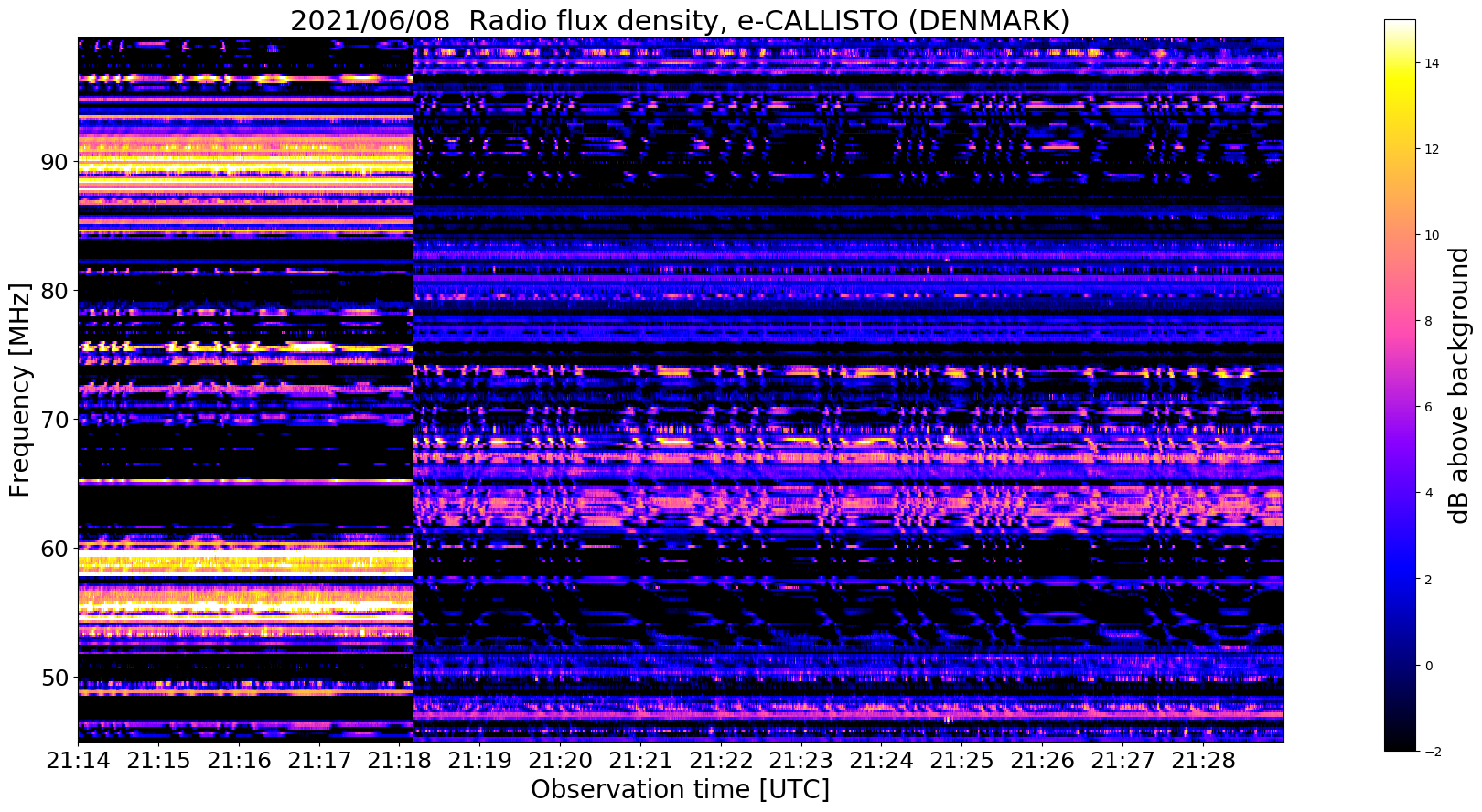1482x812 pixels.
Task: Click the 'Observation time [UTC]' x-axis label
Action: (x=680, y=789)
